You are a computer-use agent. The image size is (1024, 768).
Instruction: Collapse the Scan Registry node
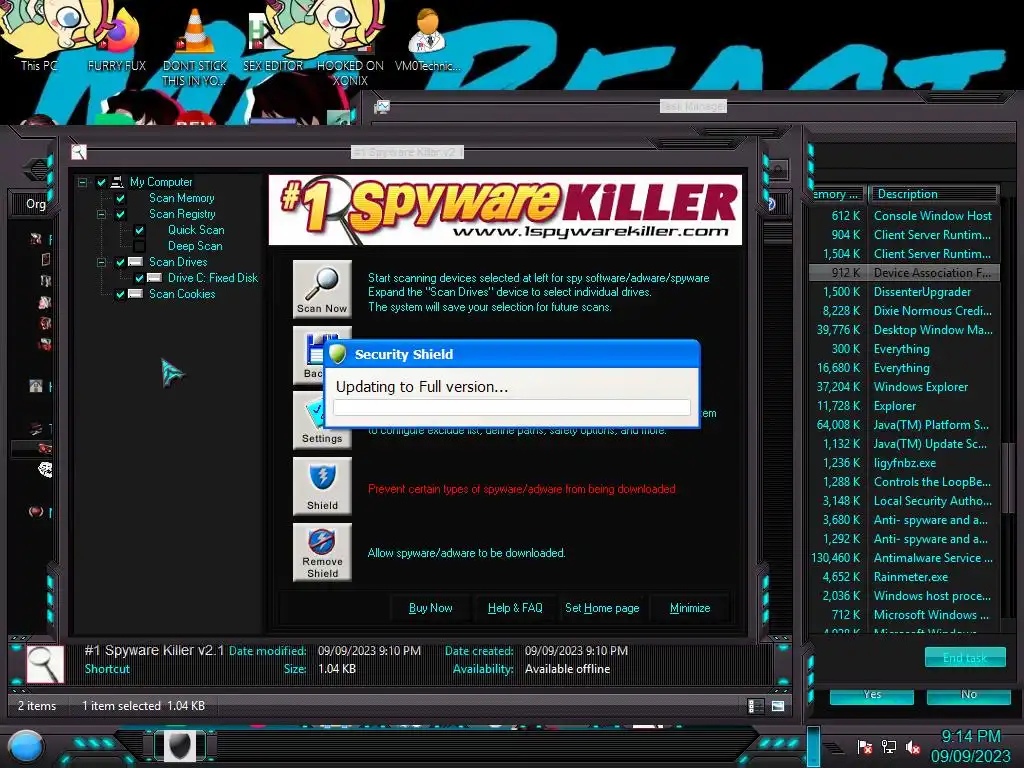pos(101,214)
